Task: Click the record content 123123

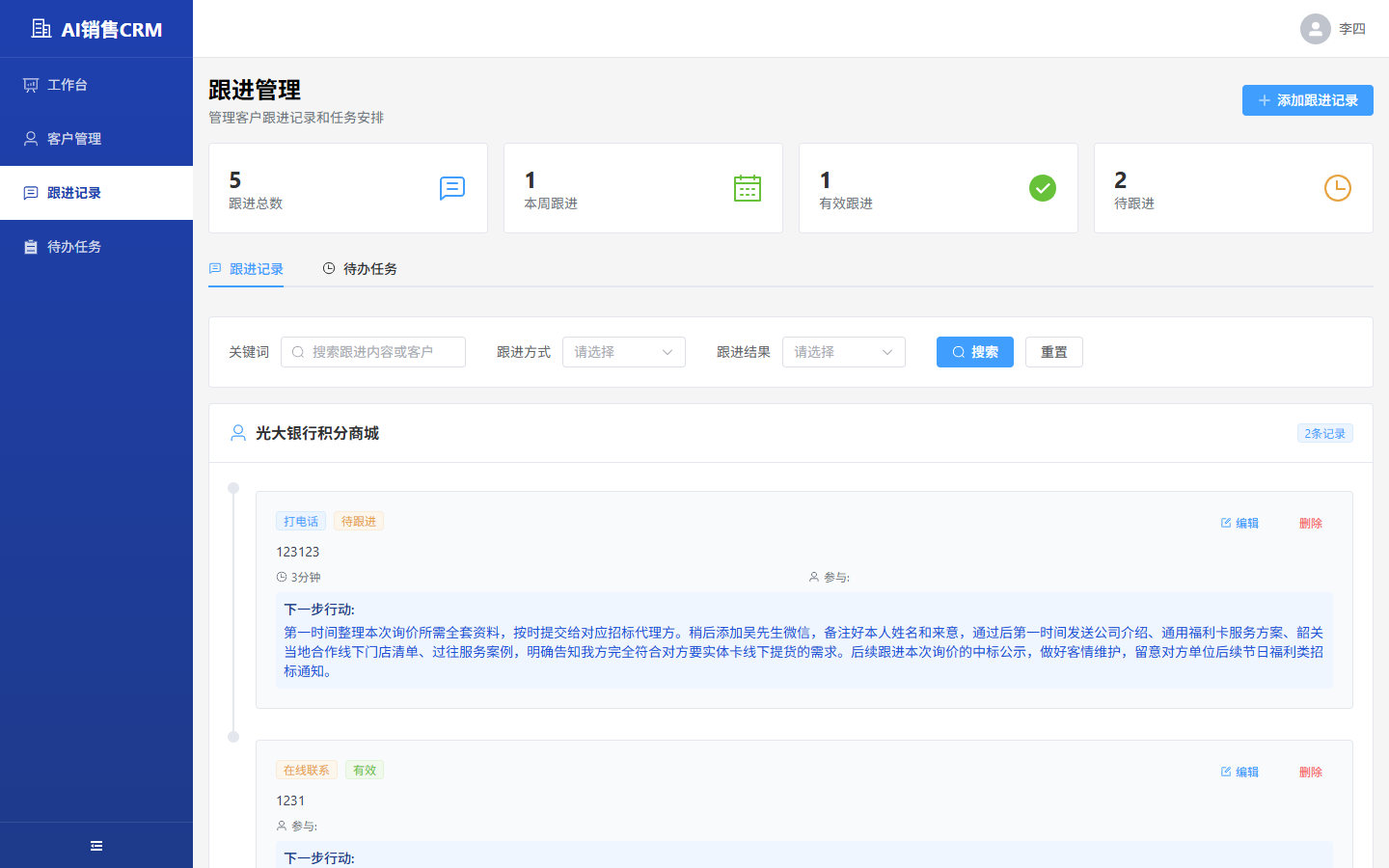Action: (297, 552)
